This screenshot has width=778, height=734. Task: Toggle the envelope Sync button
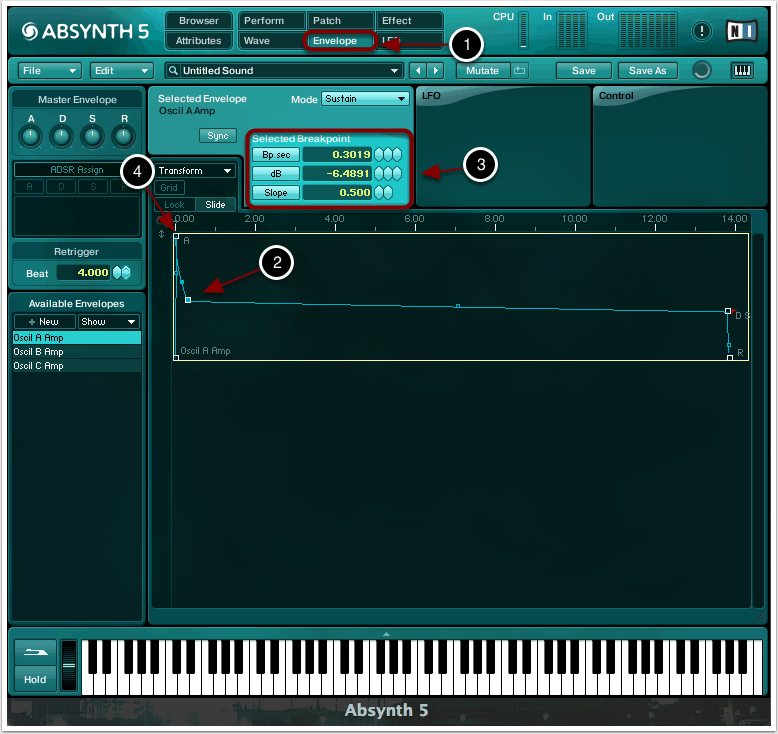point(215,136)
